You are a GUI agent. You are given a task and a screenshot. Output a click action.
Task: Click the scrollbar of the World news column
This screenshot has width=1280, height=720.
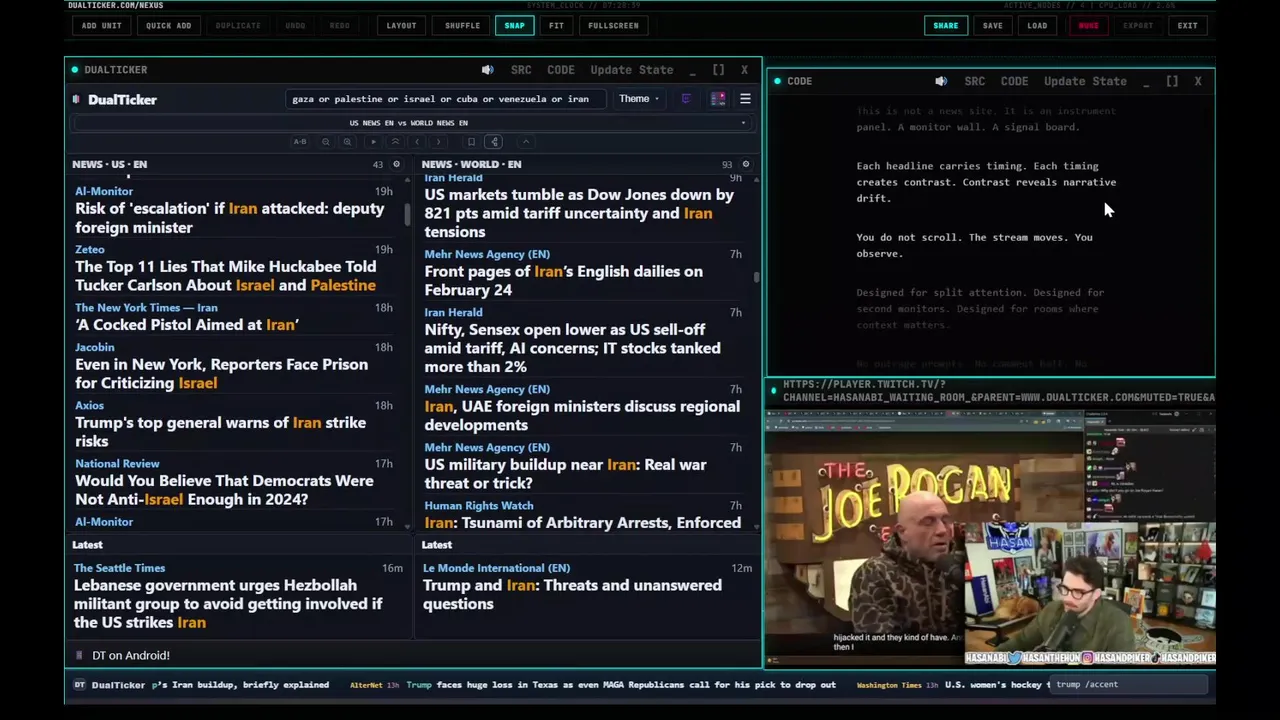[x=756, y=277]
